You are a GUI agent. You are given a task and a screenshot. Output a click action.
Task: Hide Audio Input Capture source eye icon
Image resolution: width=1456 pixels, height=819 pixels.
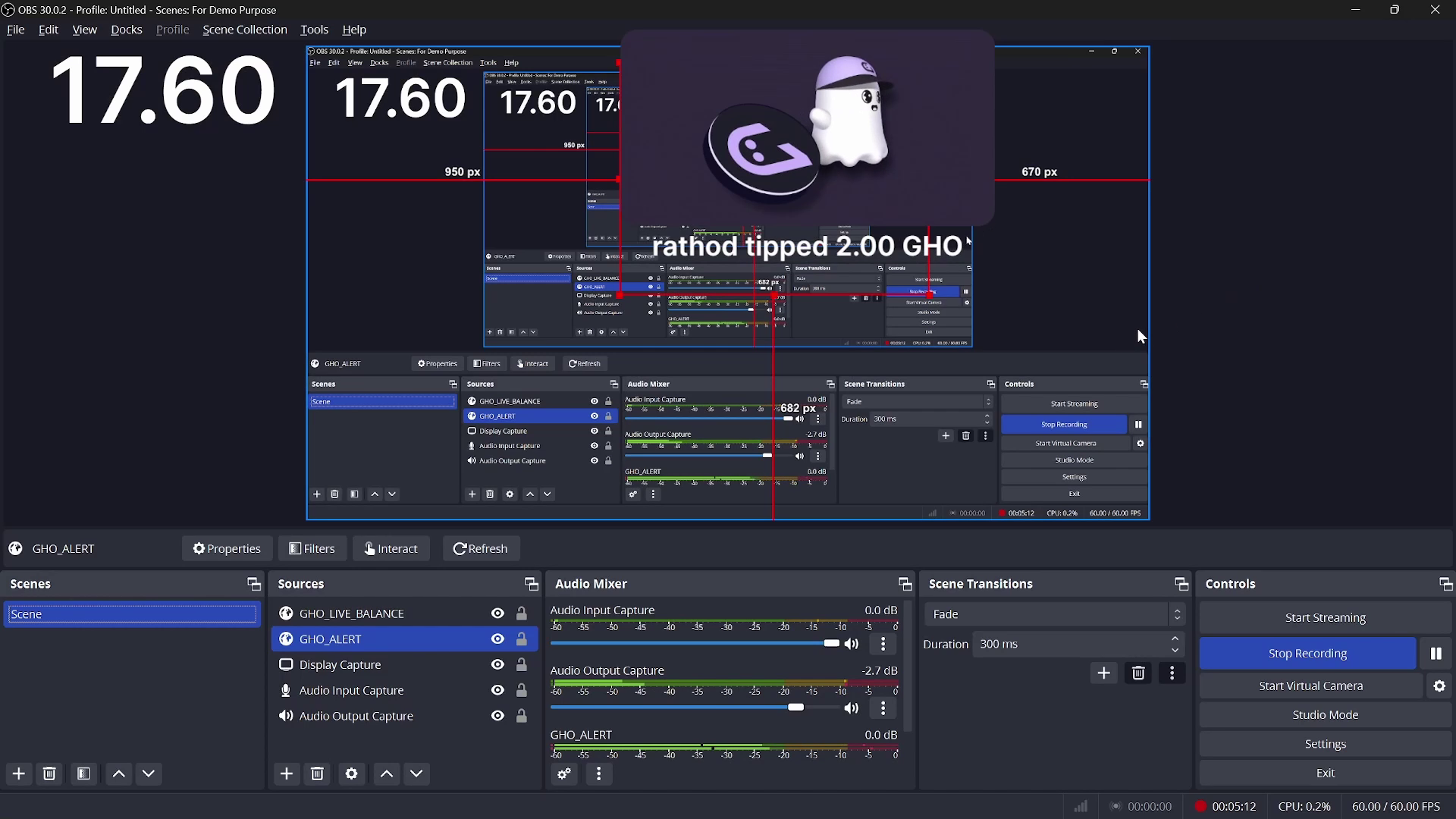(497, 690)
